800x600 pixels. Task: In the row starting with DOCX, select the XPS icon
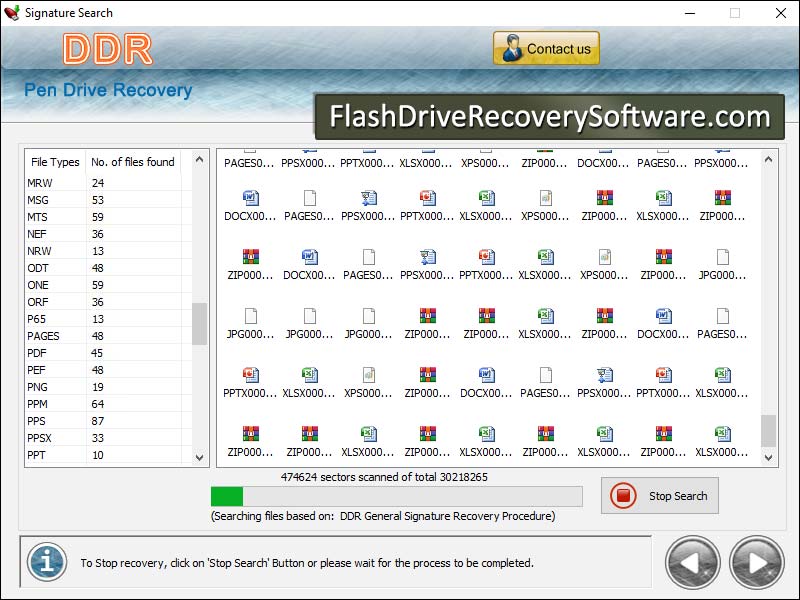point(545,198)
